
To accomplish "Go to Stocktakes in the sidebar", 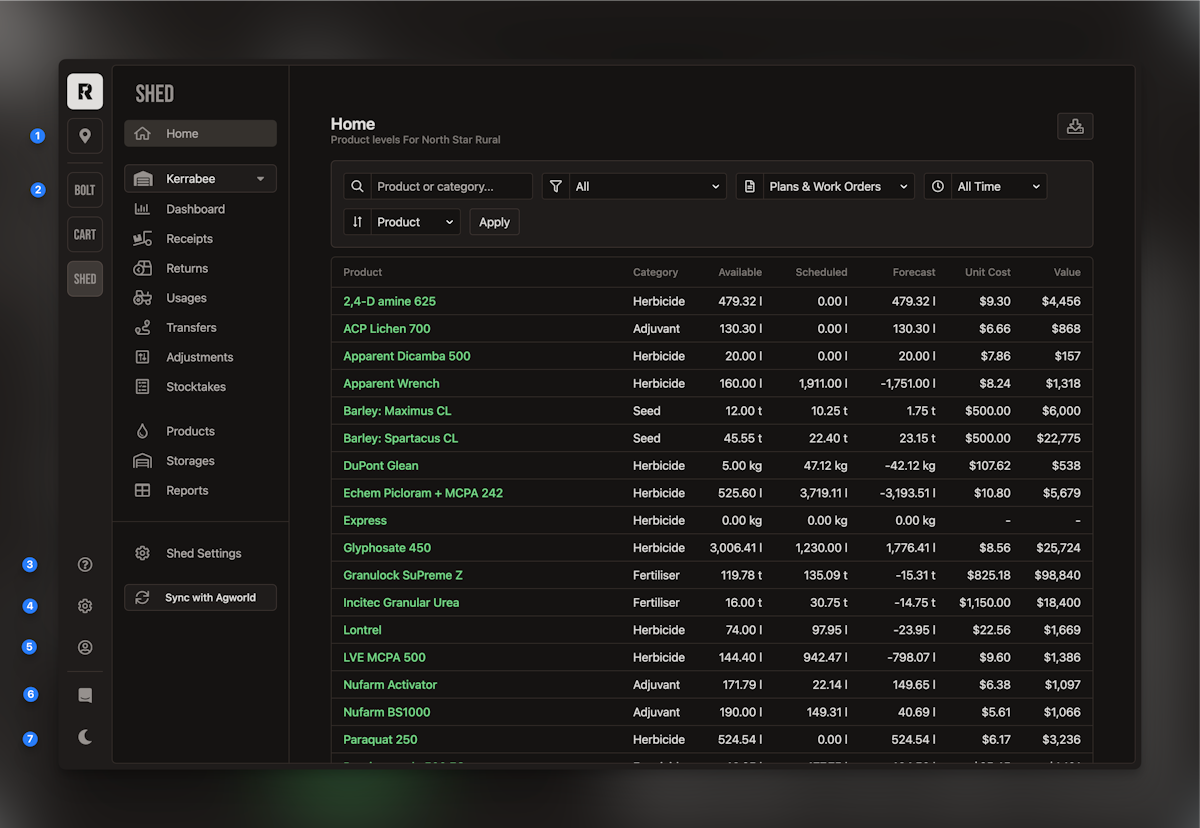I will [x=196, y=387].
